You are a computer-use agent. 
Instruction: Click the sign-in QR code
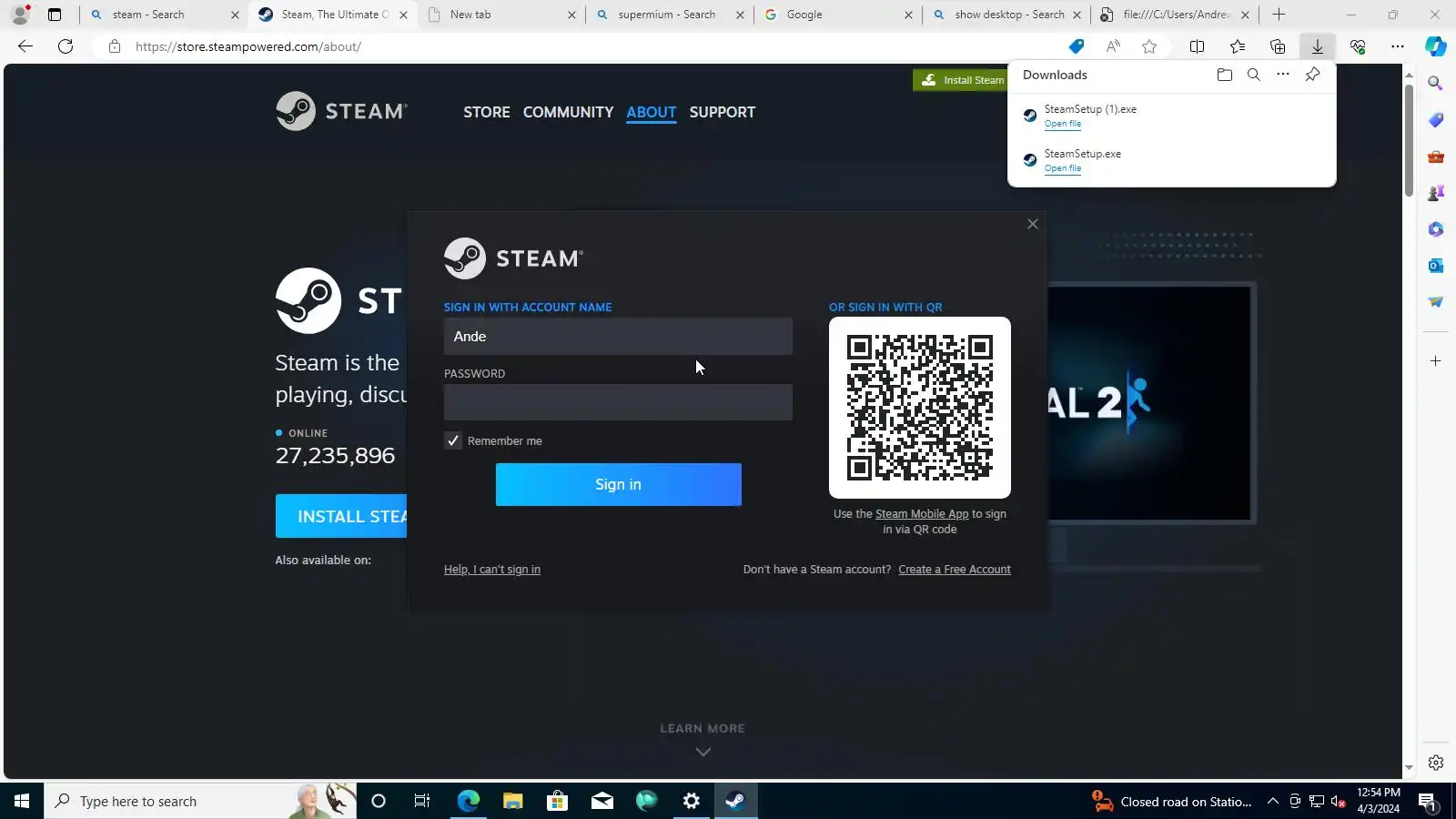pos(920,408)
